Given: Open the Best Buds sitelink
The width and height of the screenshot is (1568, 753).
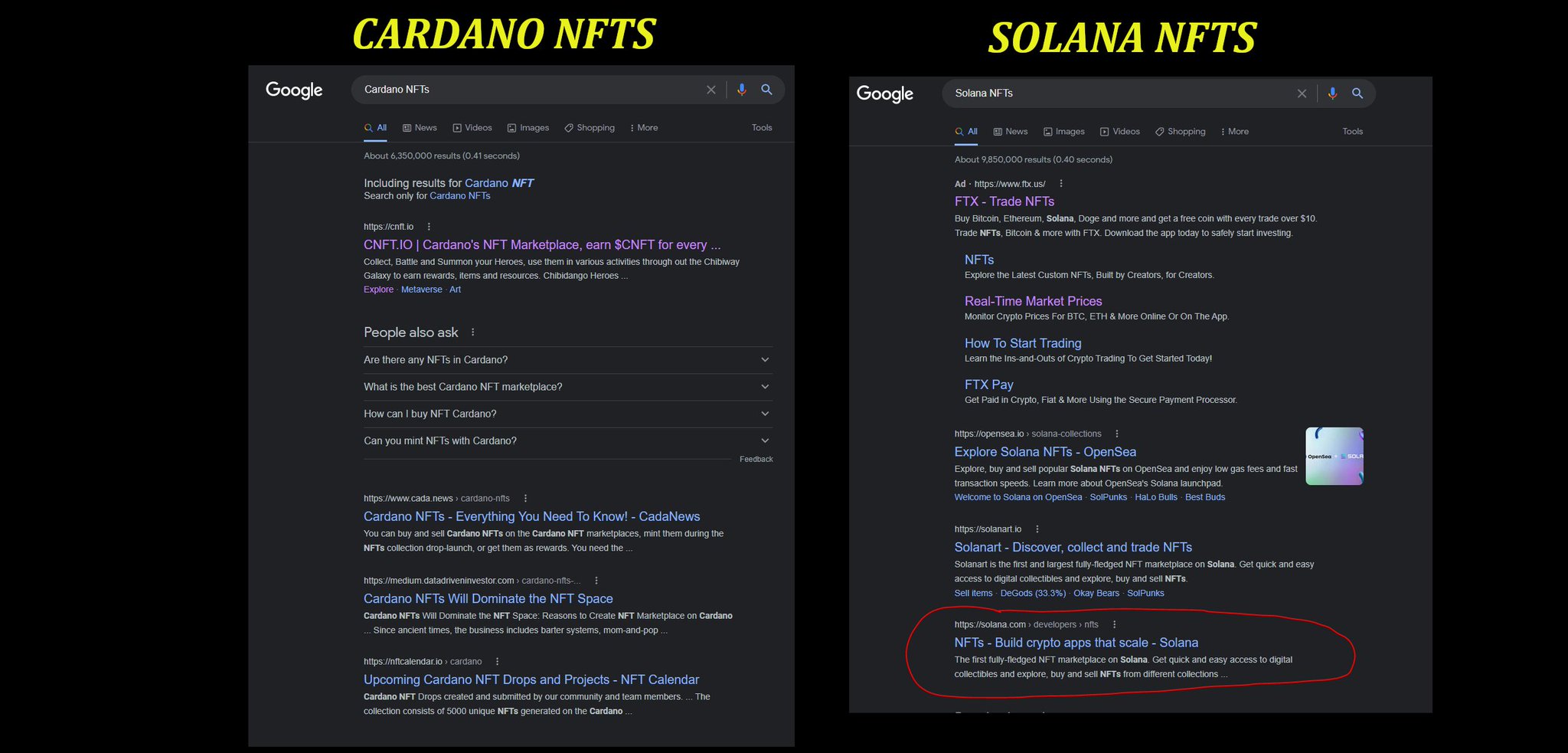Looking at the screenshot, I should (1205, 498).
